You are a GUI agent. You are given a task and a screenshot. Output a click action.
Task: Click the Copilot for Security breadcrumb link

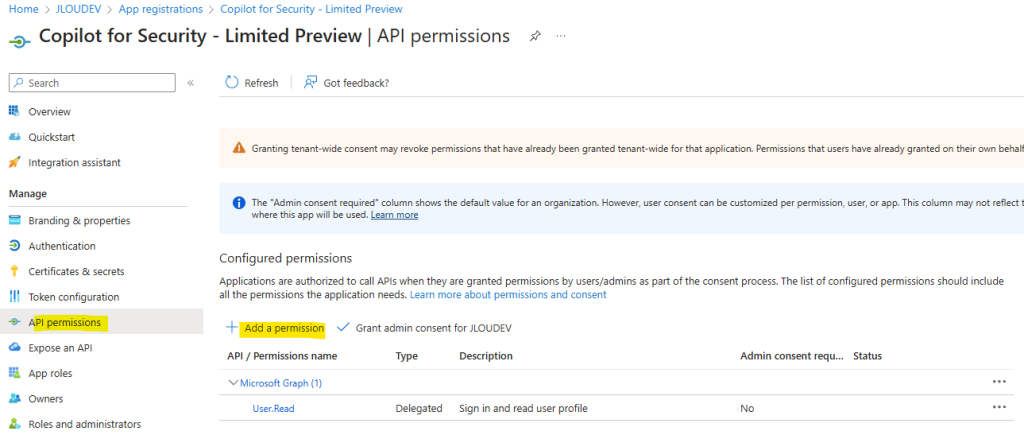[x=312, y=9]
